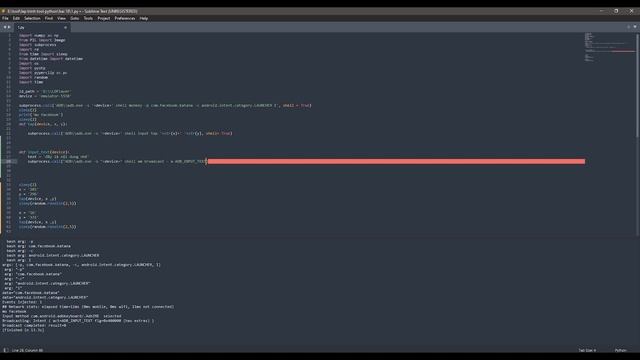
Task: Change the Tab Size setting
Action: [587, 350]
